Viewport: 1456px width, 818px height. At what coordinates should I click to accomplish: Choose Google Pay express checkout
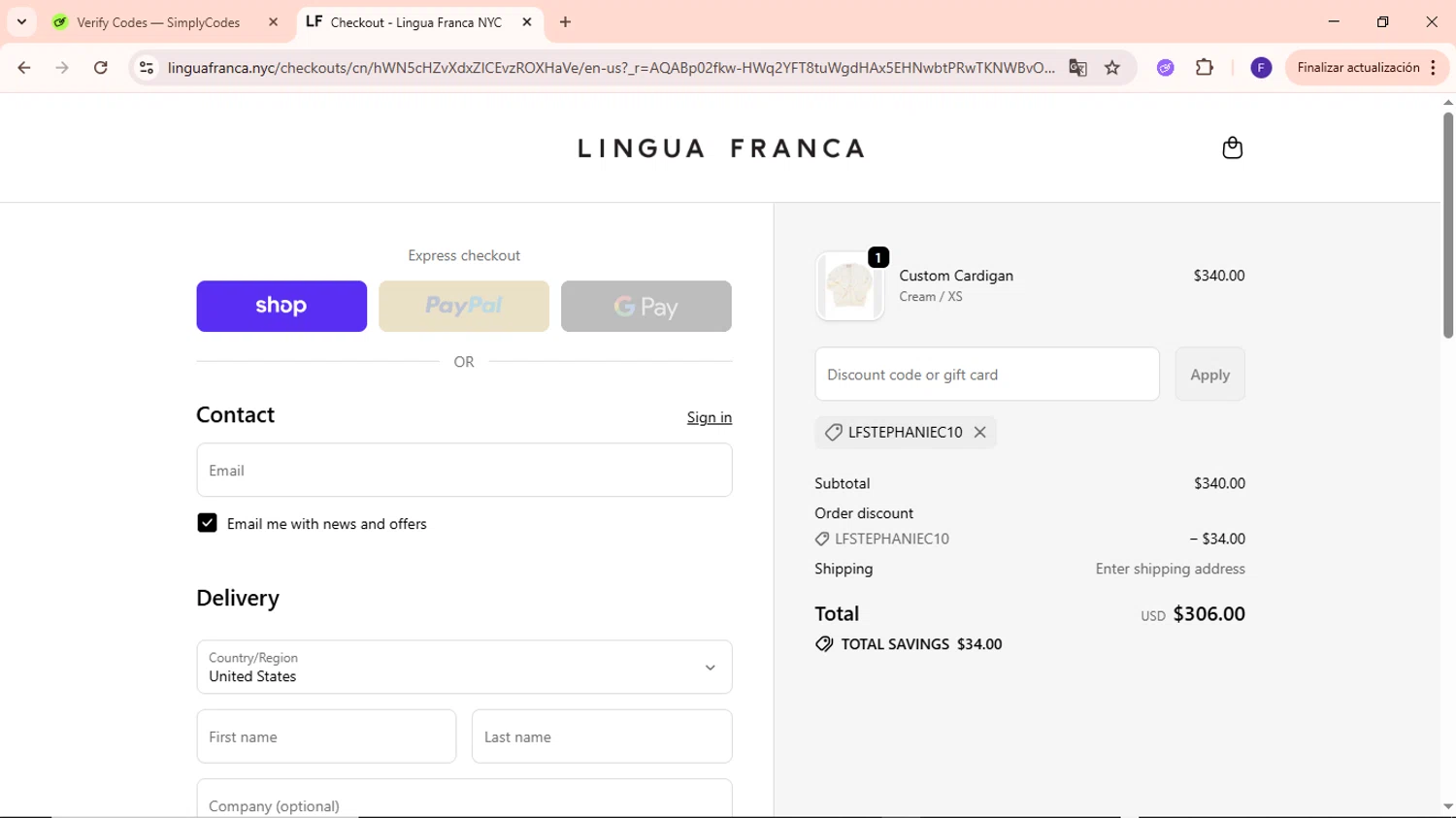pyautogui.click(x=646, y=306)
